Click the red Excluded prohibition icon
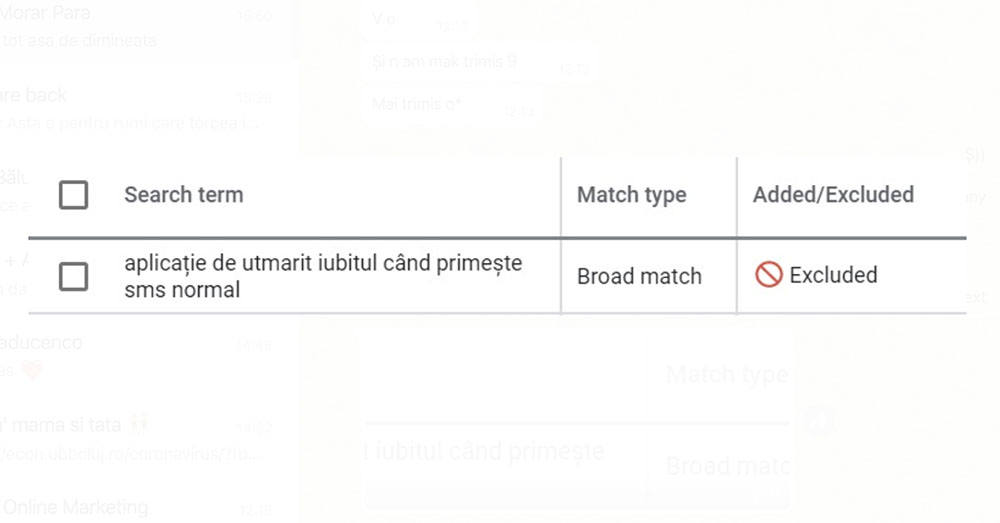Image resolution: width=1000 pixels, height=523 pixels. (768, 275)
